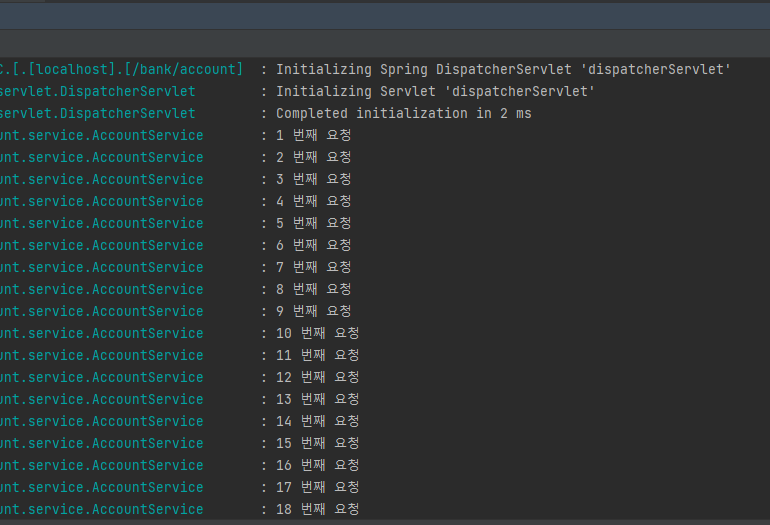Viewport: 770px width, 525px height.
Task: Click the '16 번째 요청' log line
Action: click(x=318, y=465)
